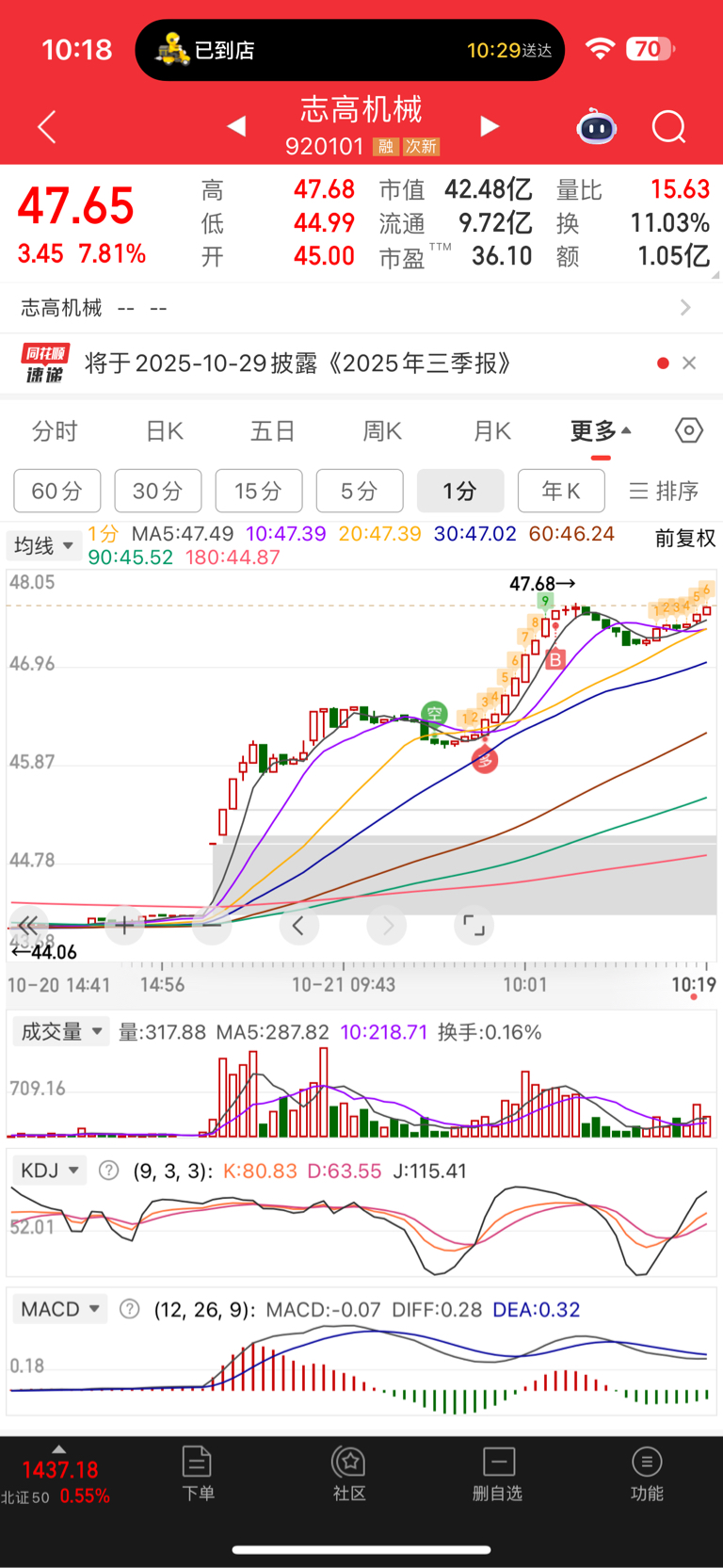This screenshot has width=723, height=1568.
Task: Tap the 量比 15.63 value
Action: click(x=680, y=189)
